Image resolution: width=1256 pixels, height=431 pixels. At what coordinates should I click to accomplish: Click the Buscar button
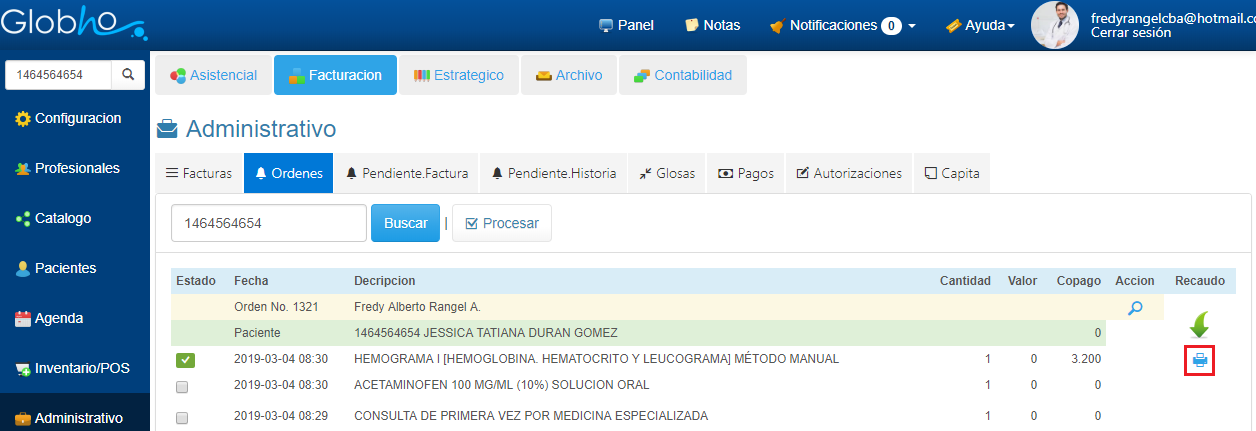tap(405, 224)
